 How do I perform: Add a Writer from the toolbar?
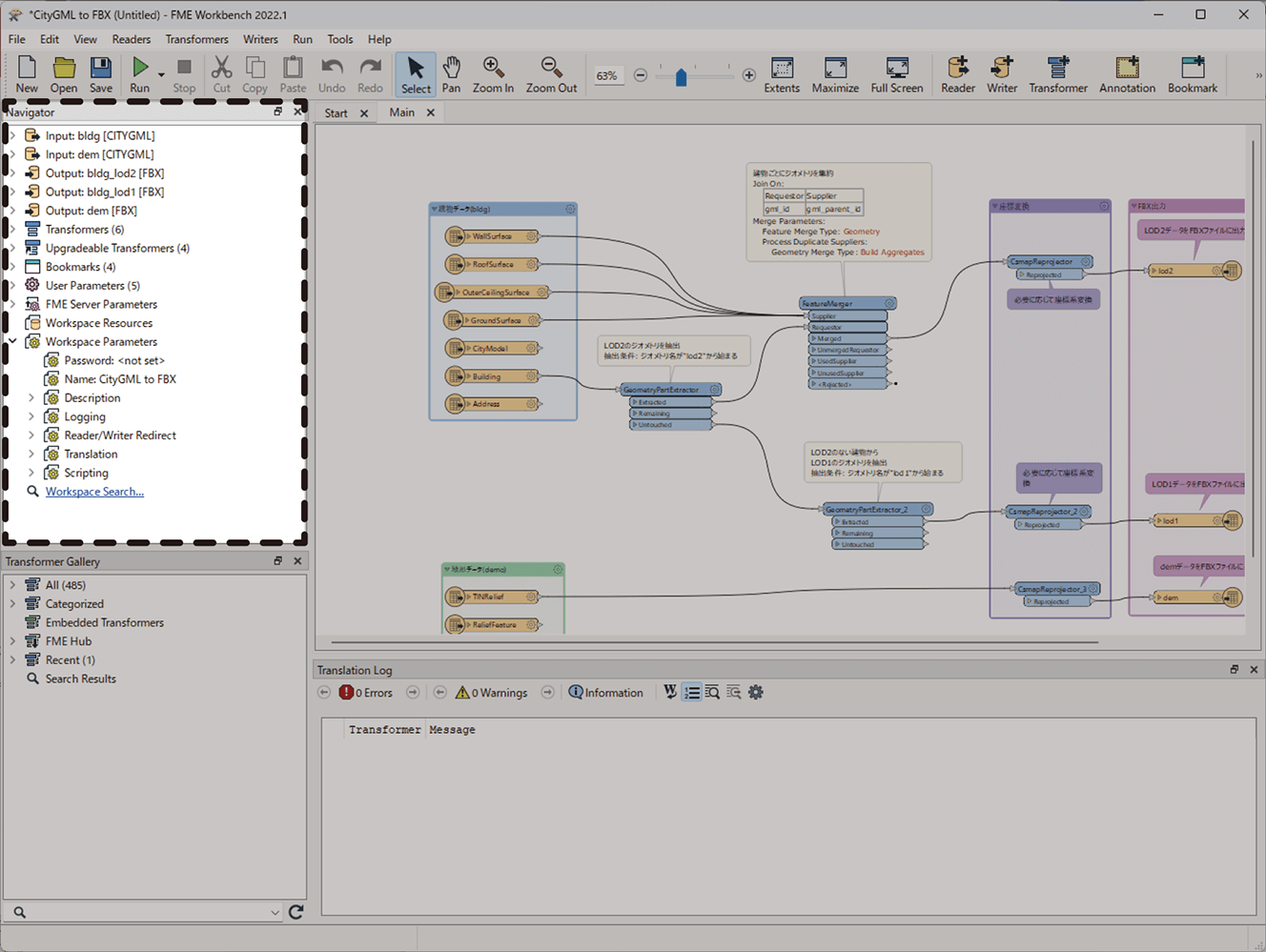pyautogui.click(x=1002, y=74)
